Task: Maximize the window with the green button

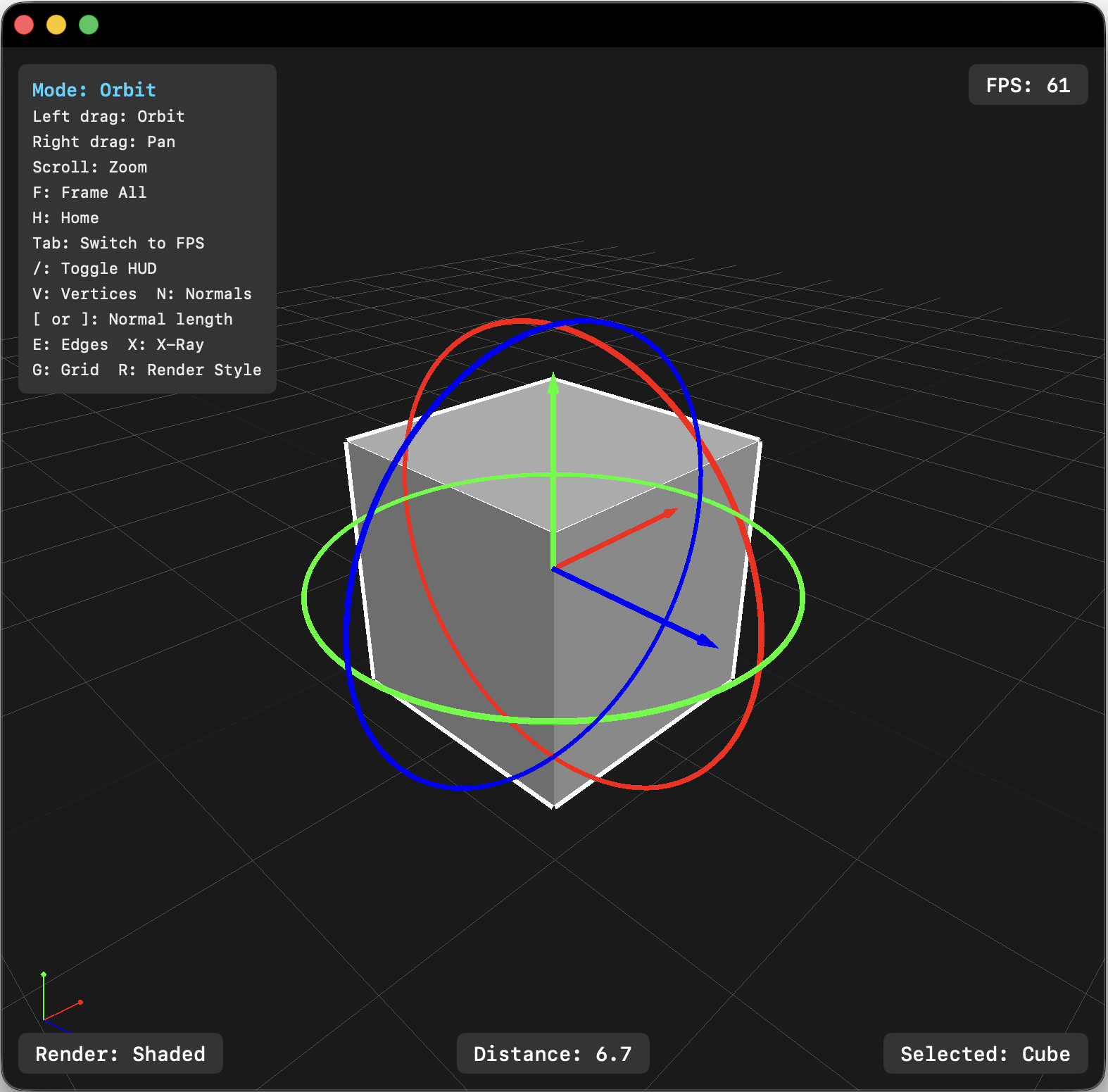Action: tap(89, 25)
